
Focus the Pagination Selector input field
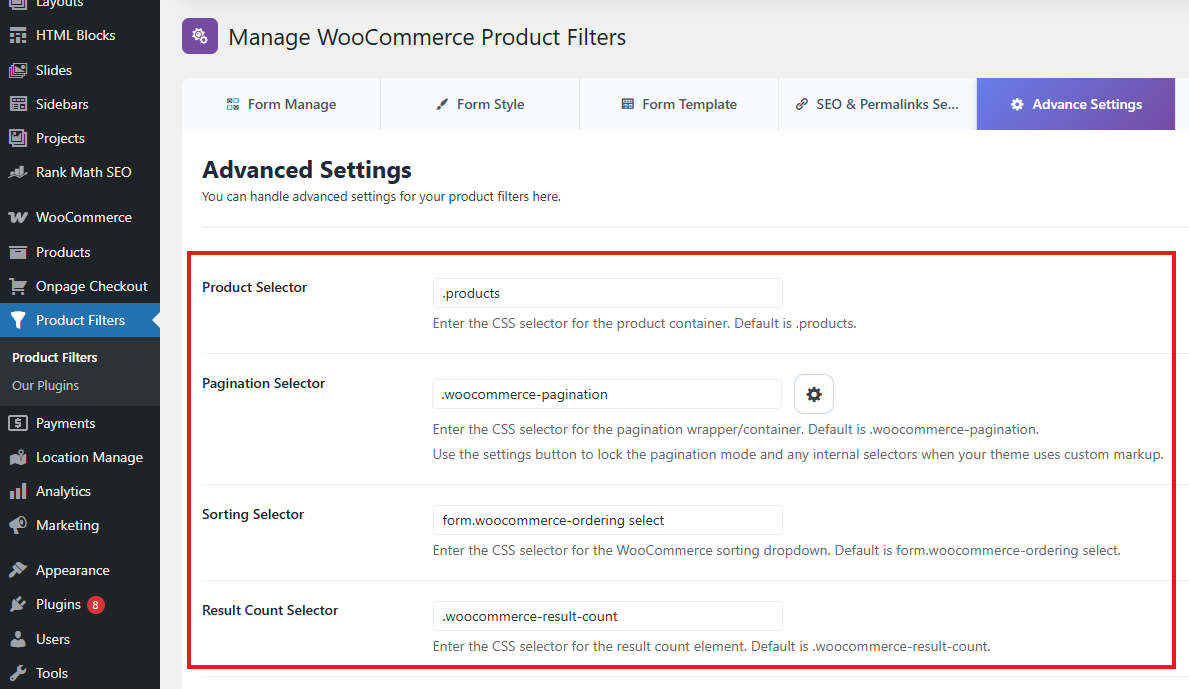click(x=607, y=394)
